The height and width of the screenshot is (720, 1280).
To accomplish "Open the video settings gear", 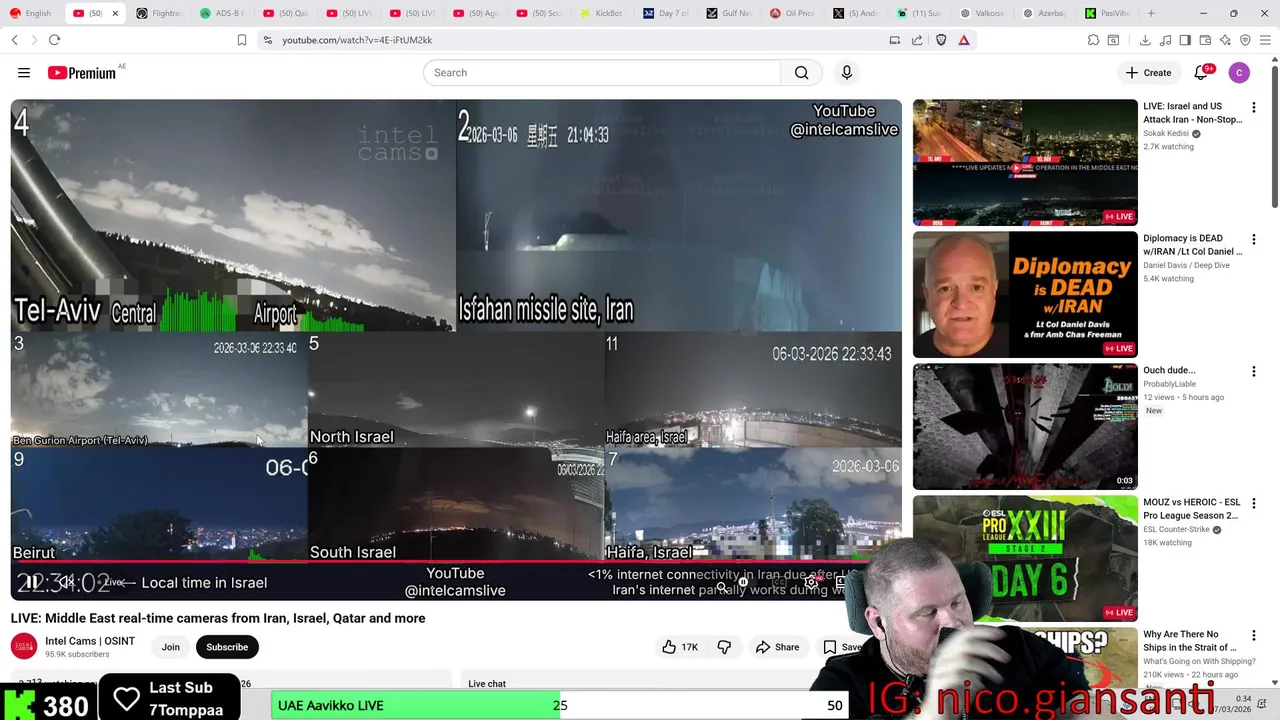I will pyautogui.click(x=812, y=582).
